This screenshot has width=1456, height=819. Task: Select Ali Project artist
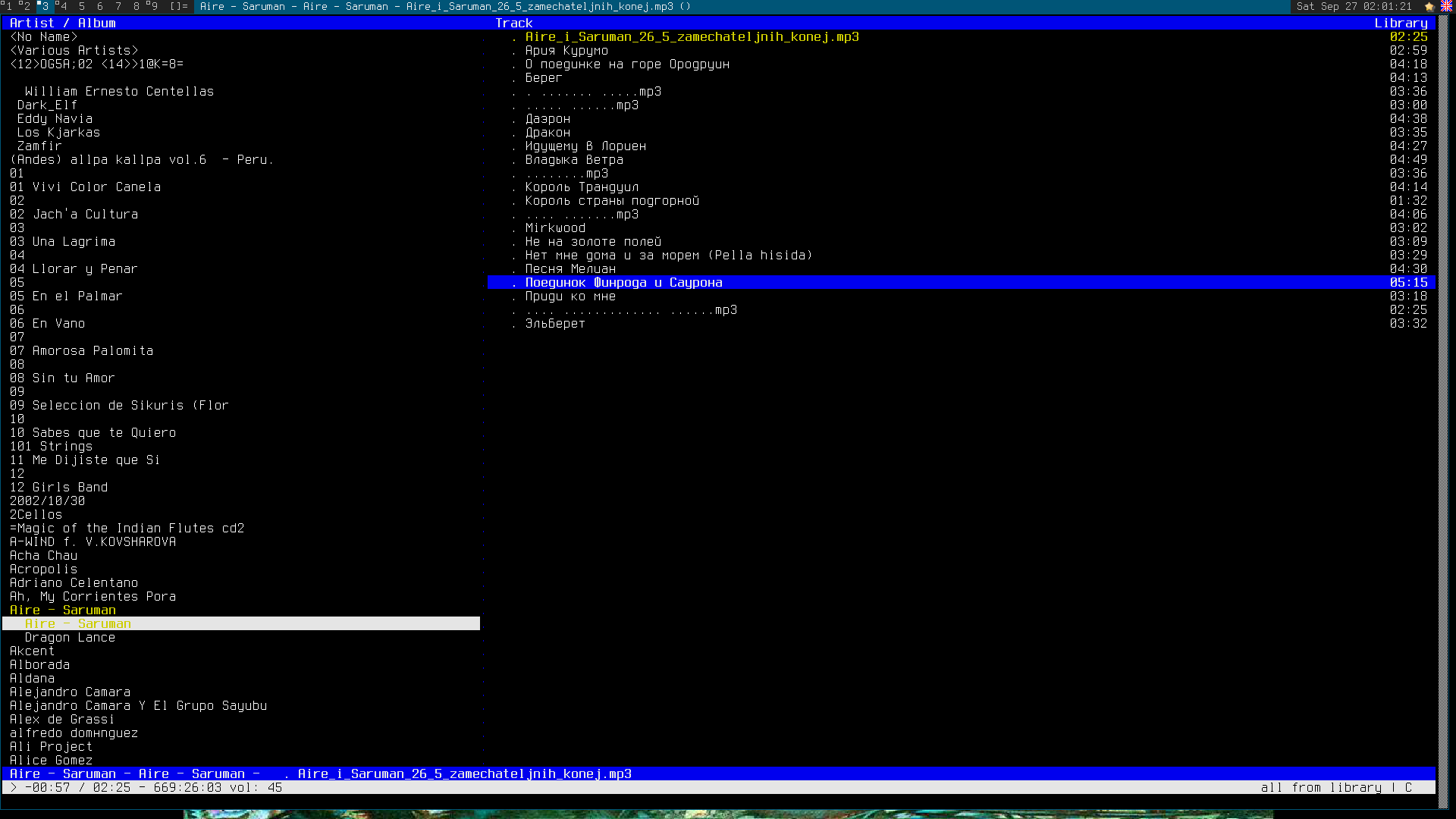(51, 747)
